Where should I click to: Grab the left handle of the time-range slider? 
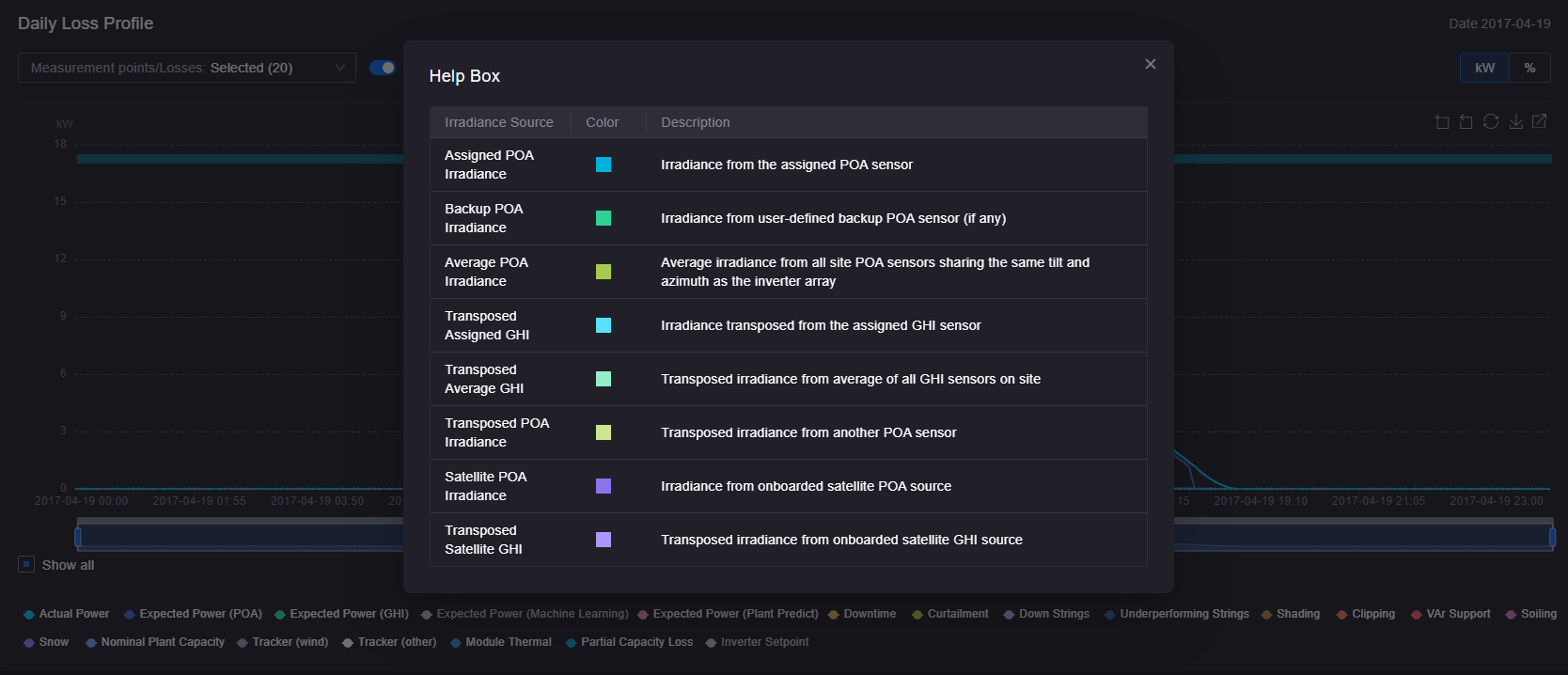click(78, 537)
